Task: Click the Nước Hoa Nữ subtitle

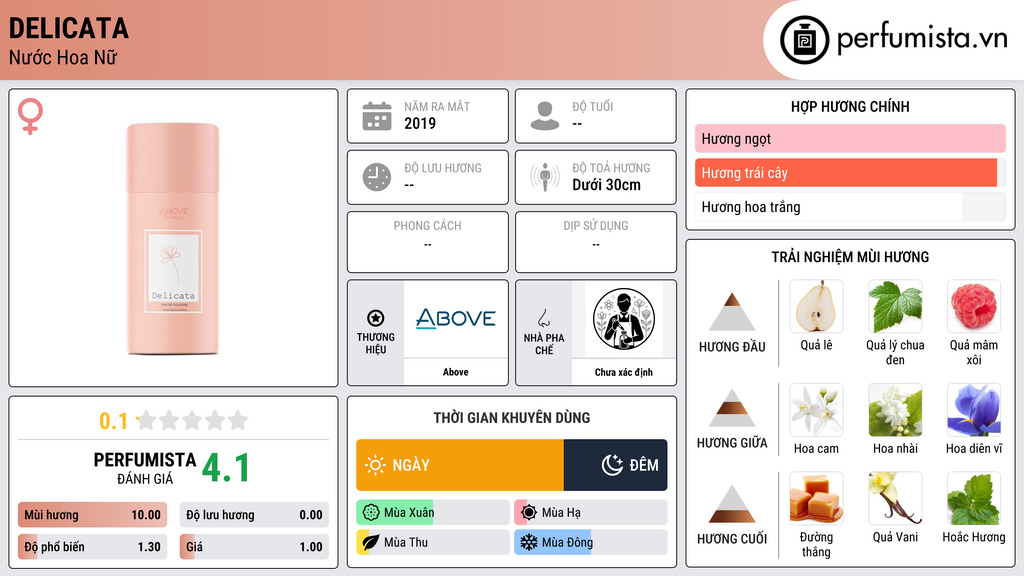Action: pyautogui.click(x=63, y=58)
